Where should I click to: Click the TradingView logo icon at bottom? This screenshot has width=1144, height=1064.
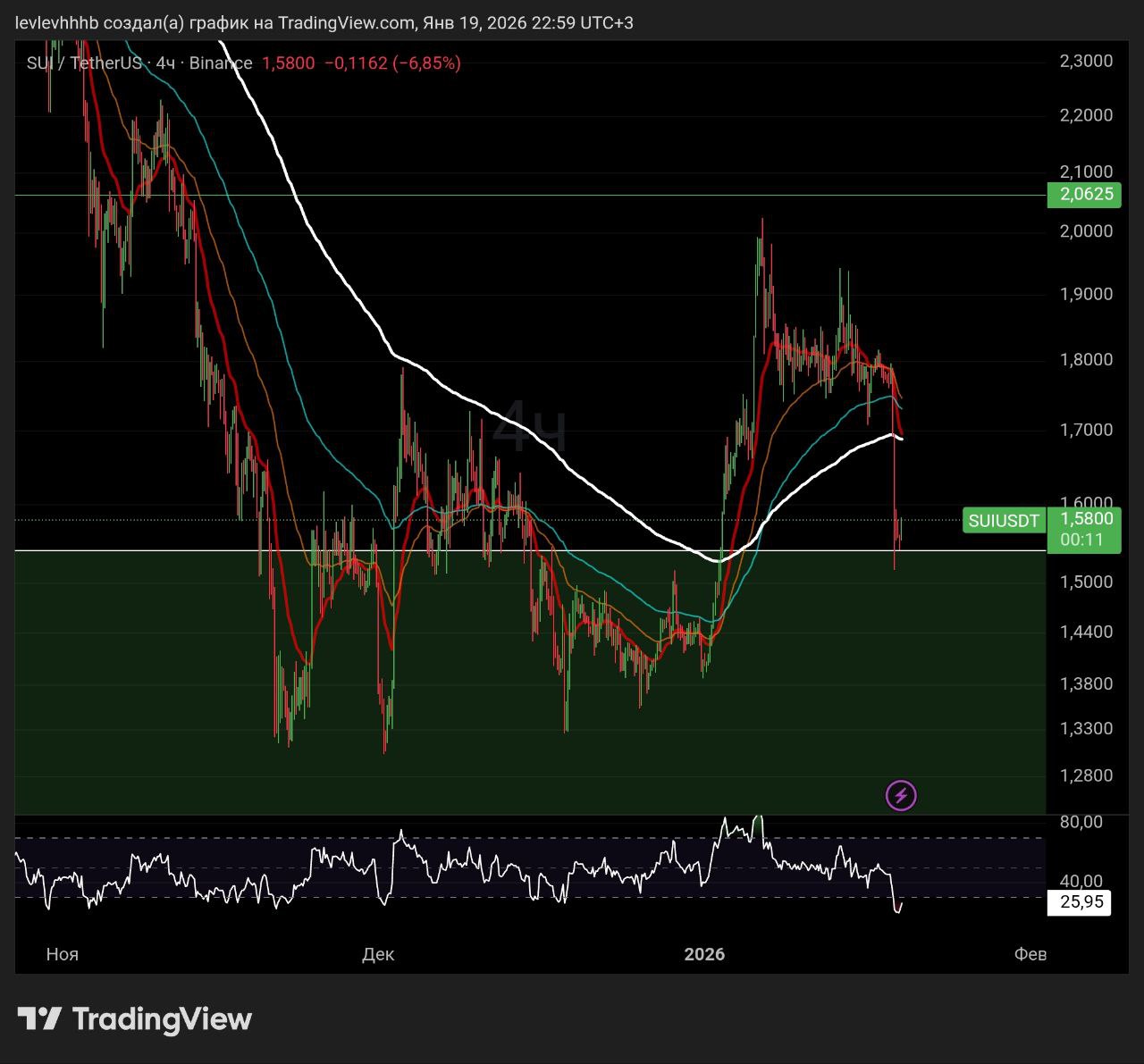39,1018
